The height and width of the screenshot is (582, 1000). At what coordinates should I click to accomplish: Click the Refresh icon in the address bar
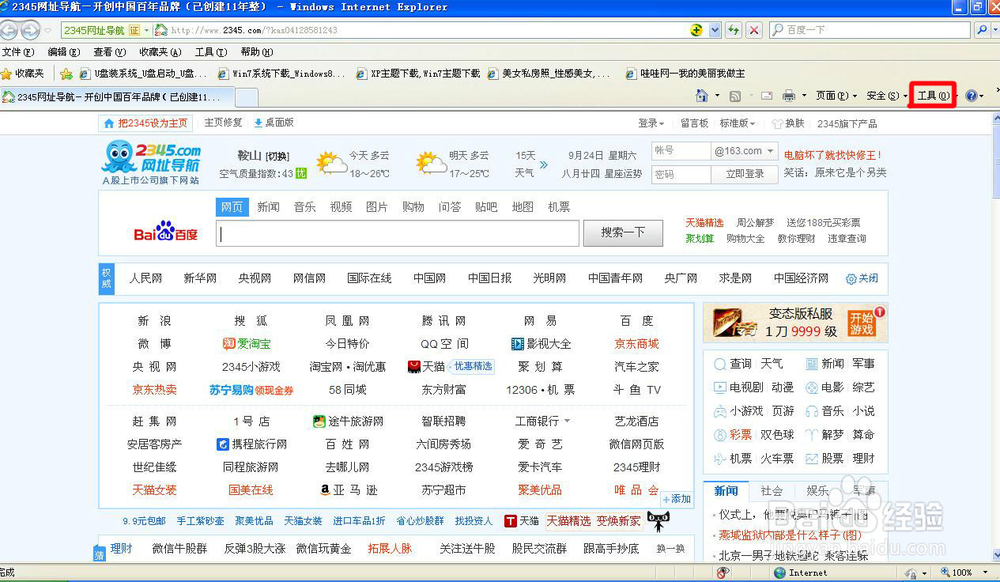[x=733, y=30]
